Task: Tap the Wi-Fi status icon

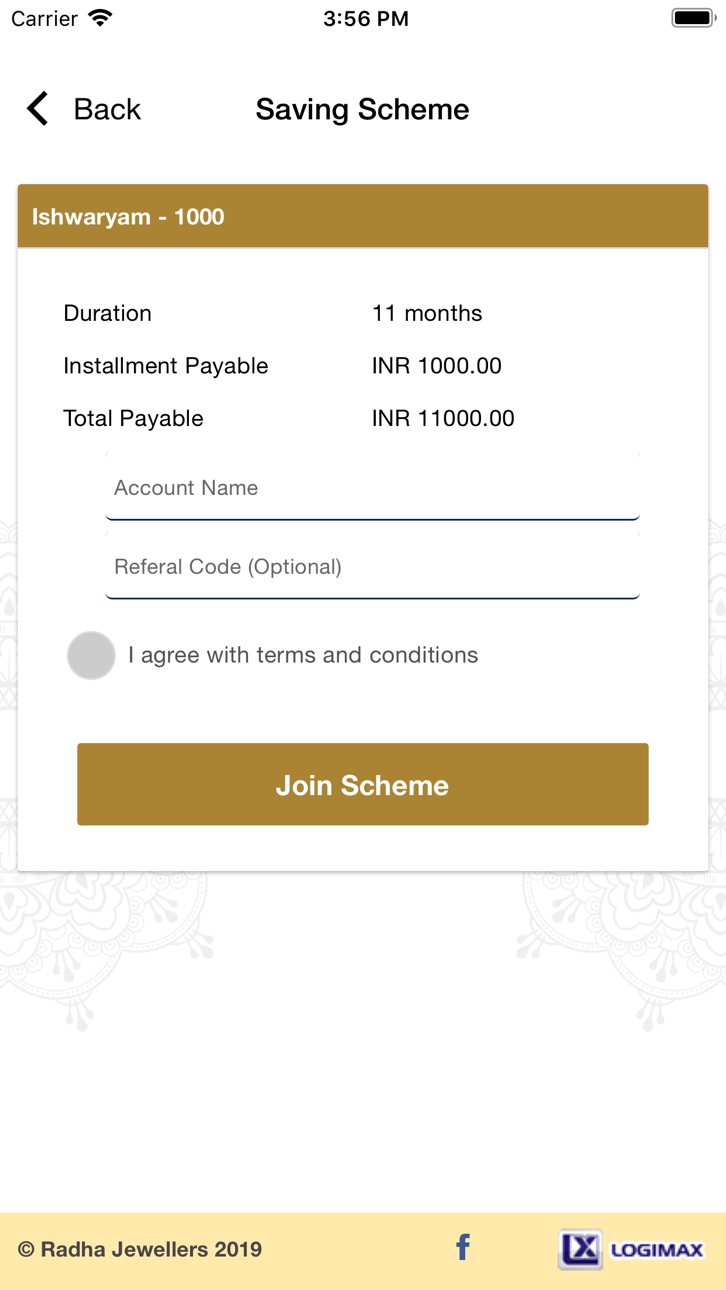Action: tap(100, 18)
